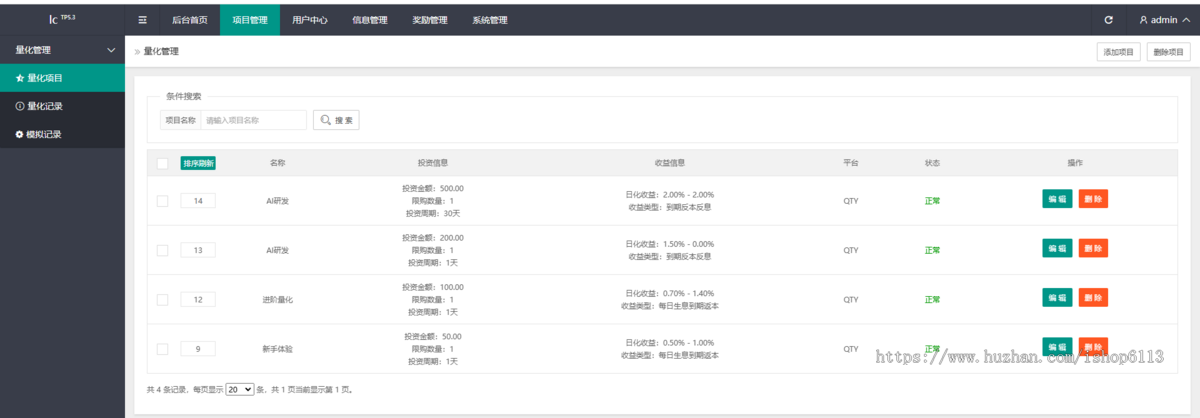This screenshot has width=1200, height=418.
Task: Click the logo in top-left corner
Action: coord(62,19)
